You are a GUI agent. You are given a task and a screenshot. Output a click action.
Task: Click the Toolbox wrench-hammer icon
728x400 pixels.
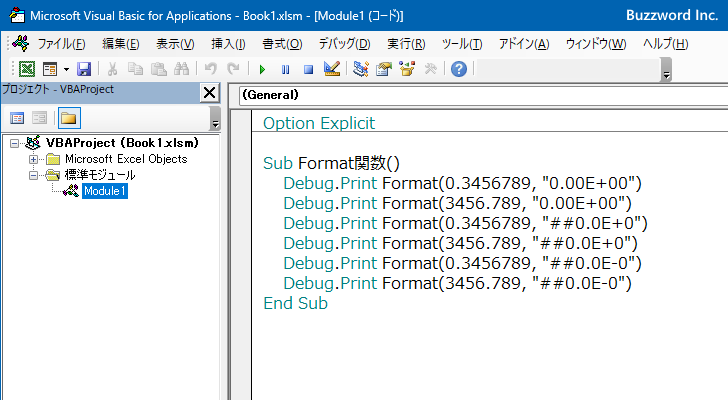point(430,69)
